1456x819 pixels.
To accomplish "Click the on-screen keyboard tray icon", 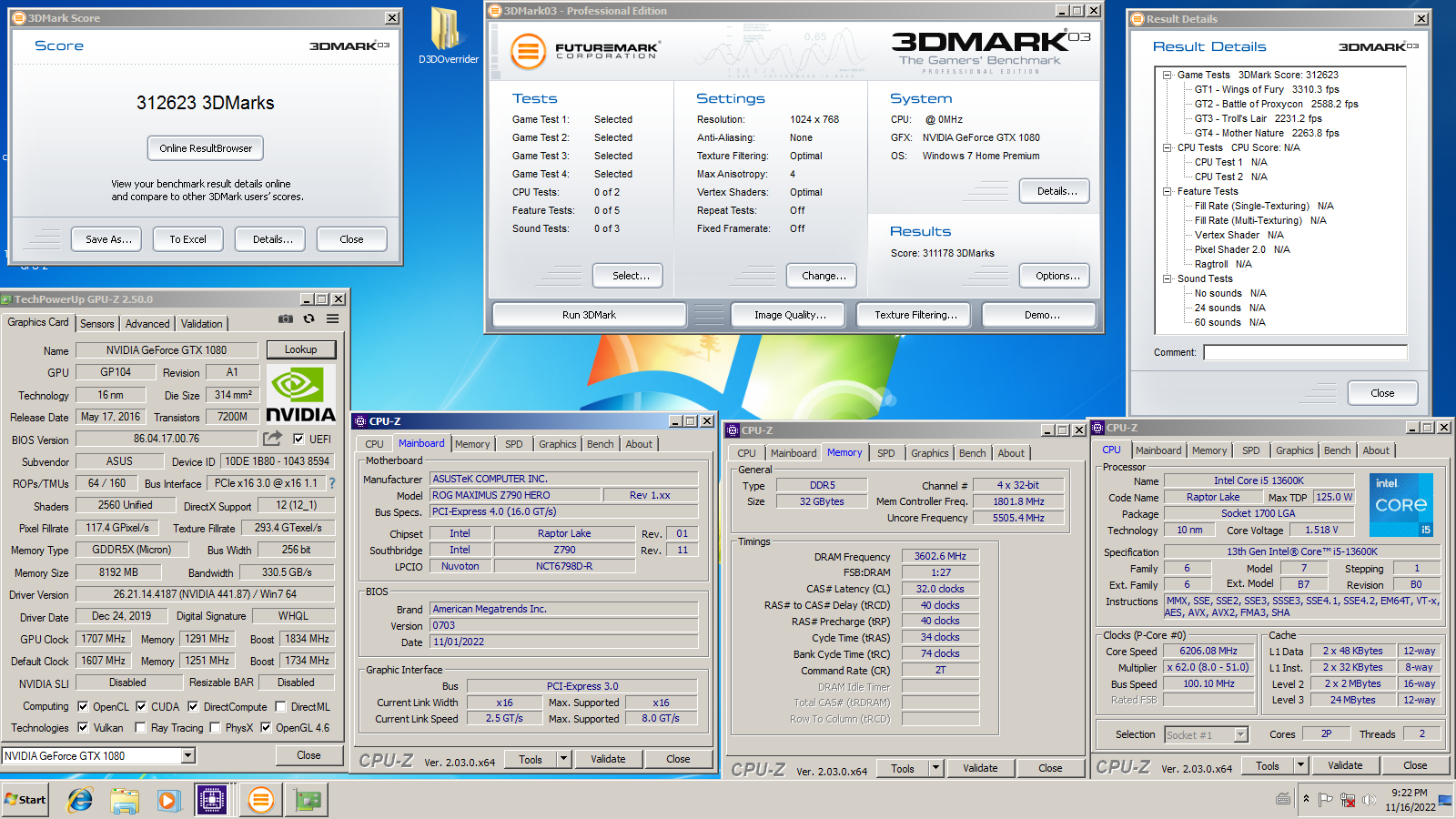I will pyautogui.click(x=1283, y=799).
